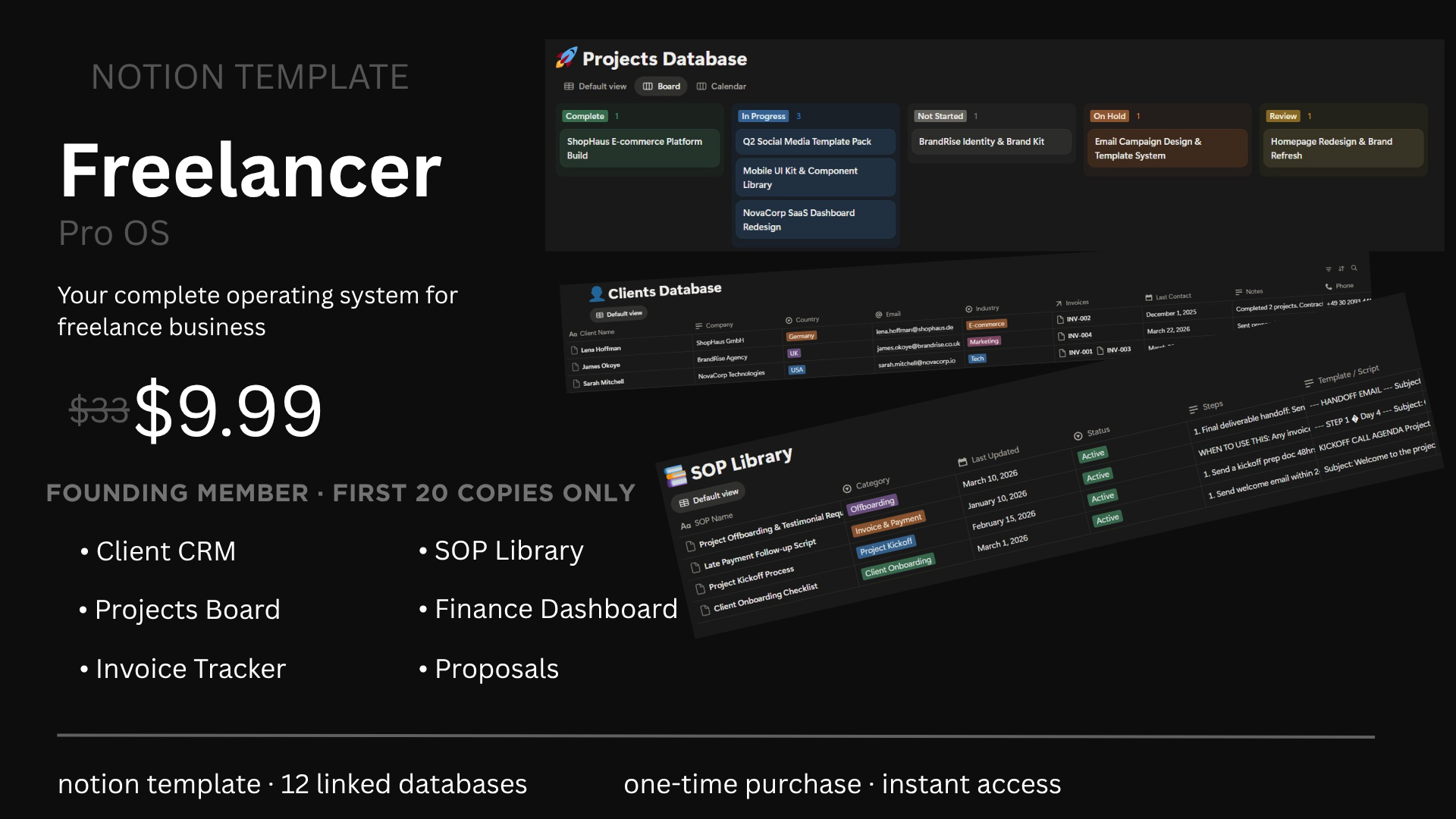Screen dimensions: 1456x819
Task: Click the Not Started status tag
Action: pos(940,116)
